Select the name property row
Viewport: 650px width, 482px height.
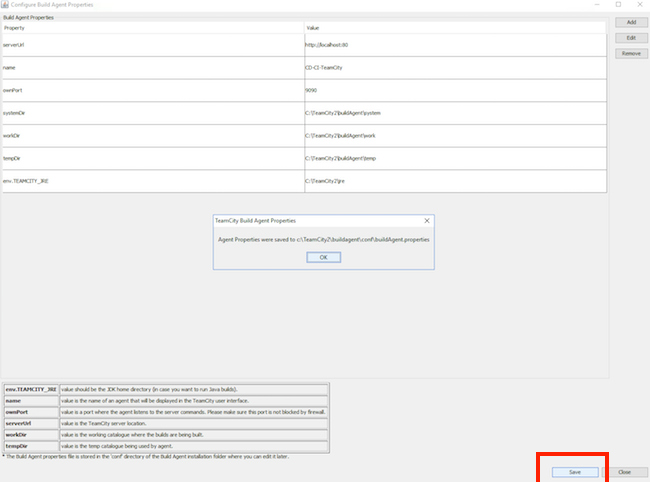[304, 68]
